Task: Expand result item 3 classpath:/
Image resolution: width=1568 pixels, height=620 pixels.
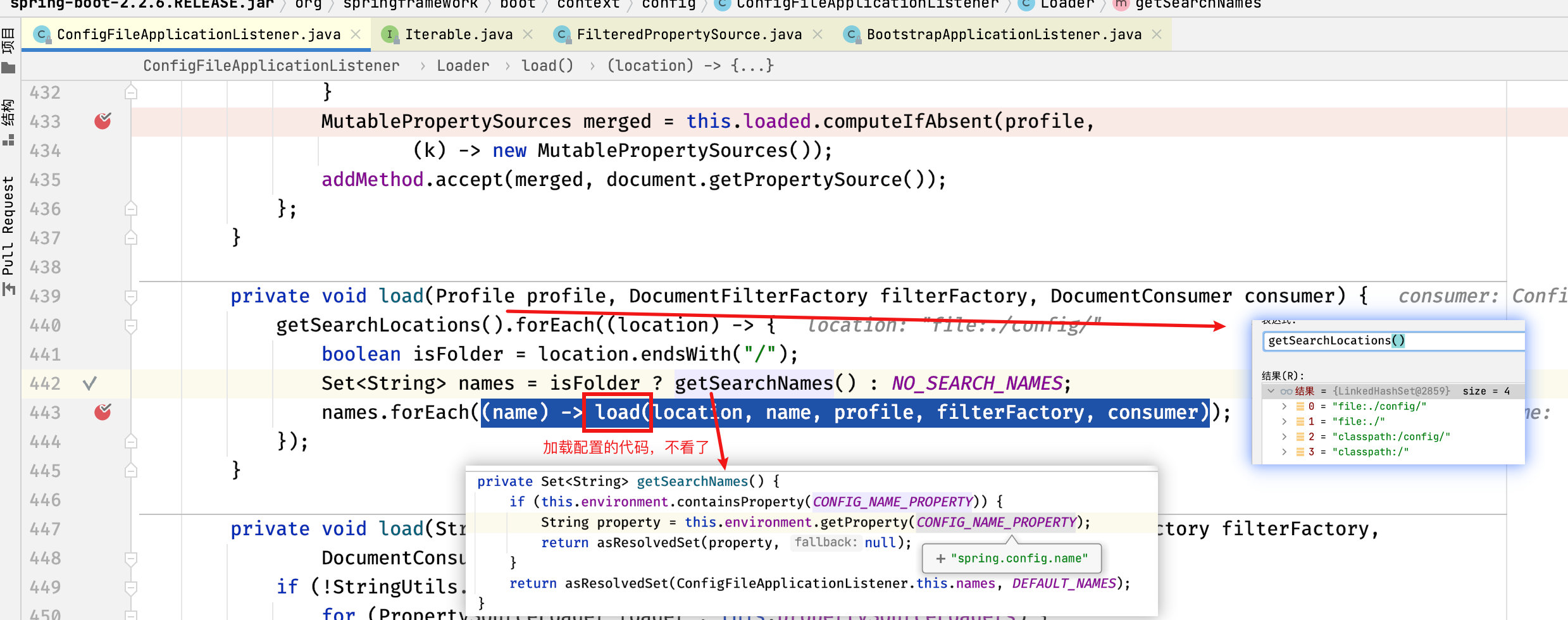Action: [1284, 452]
